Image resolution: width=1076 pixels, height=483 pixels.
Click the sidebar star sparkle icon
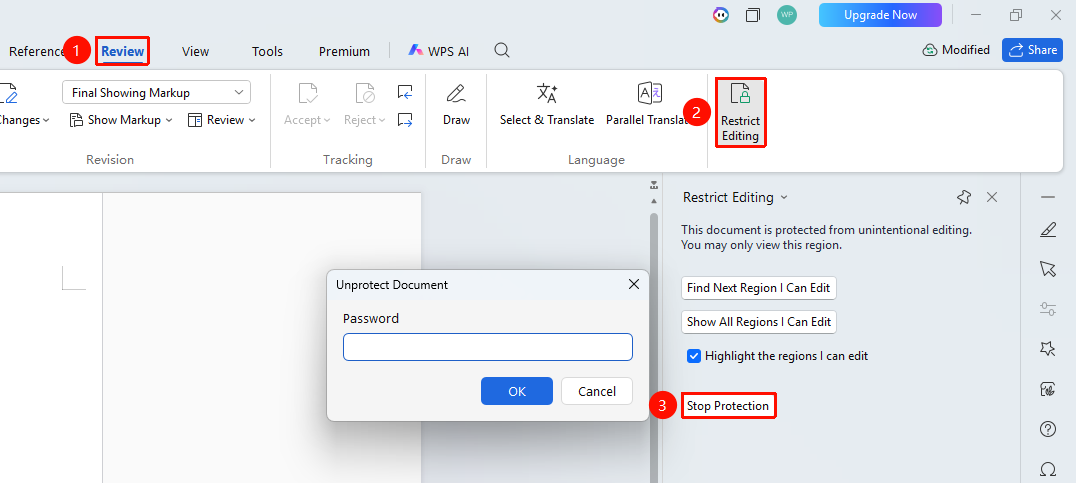click(x=1048, y=349)
